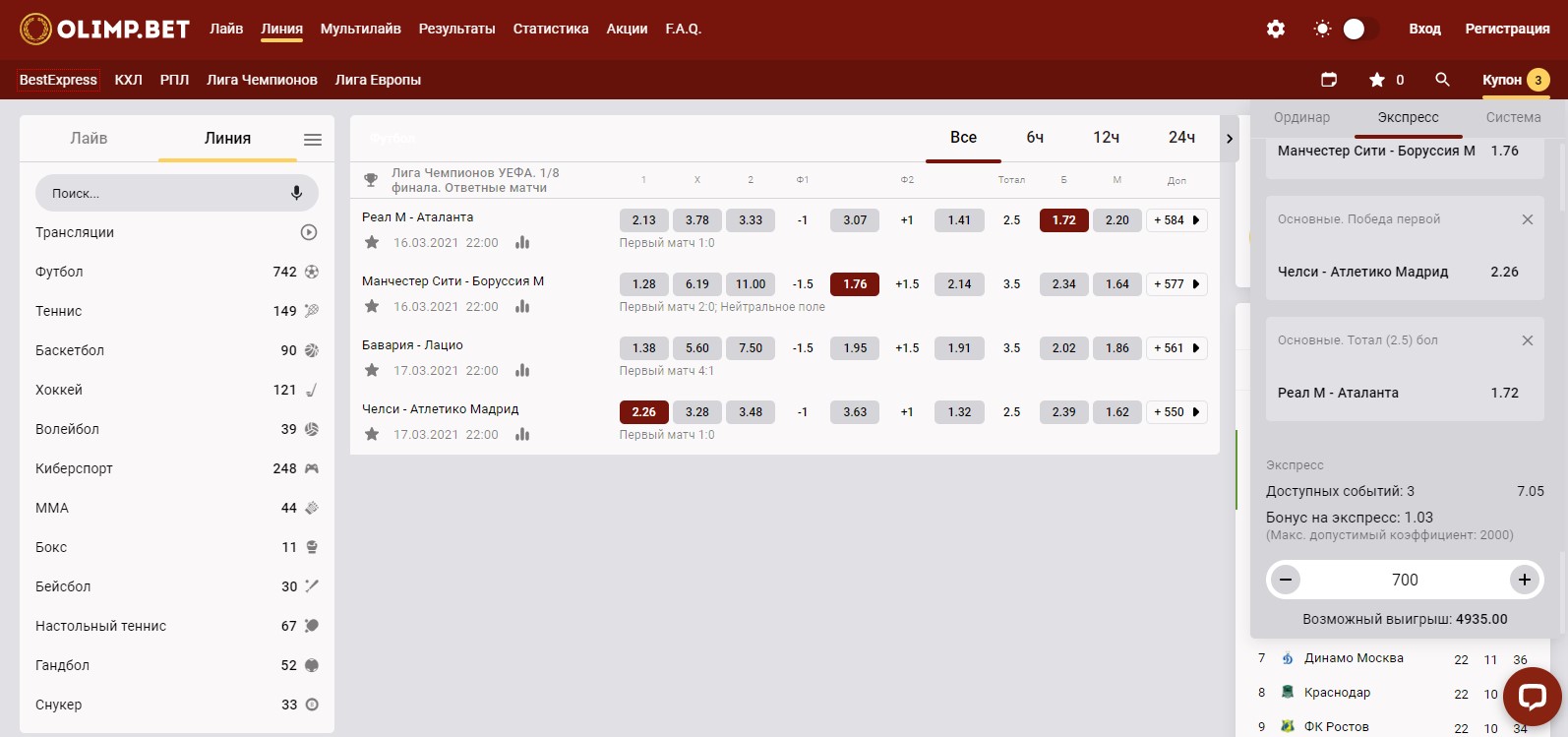
Task: Remove Реал М - Аталанта total bet
Action: (x=1528, y=340)
